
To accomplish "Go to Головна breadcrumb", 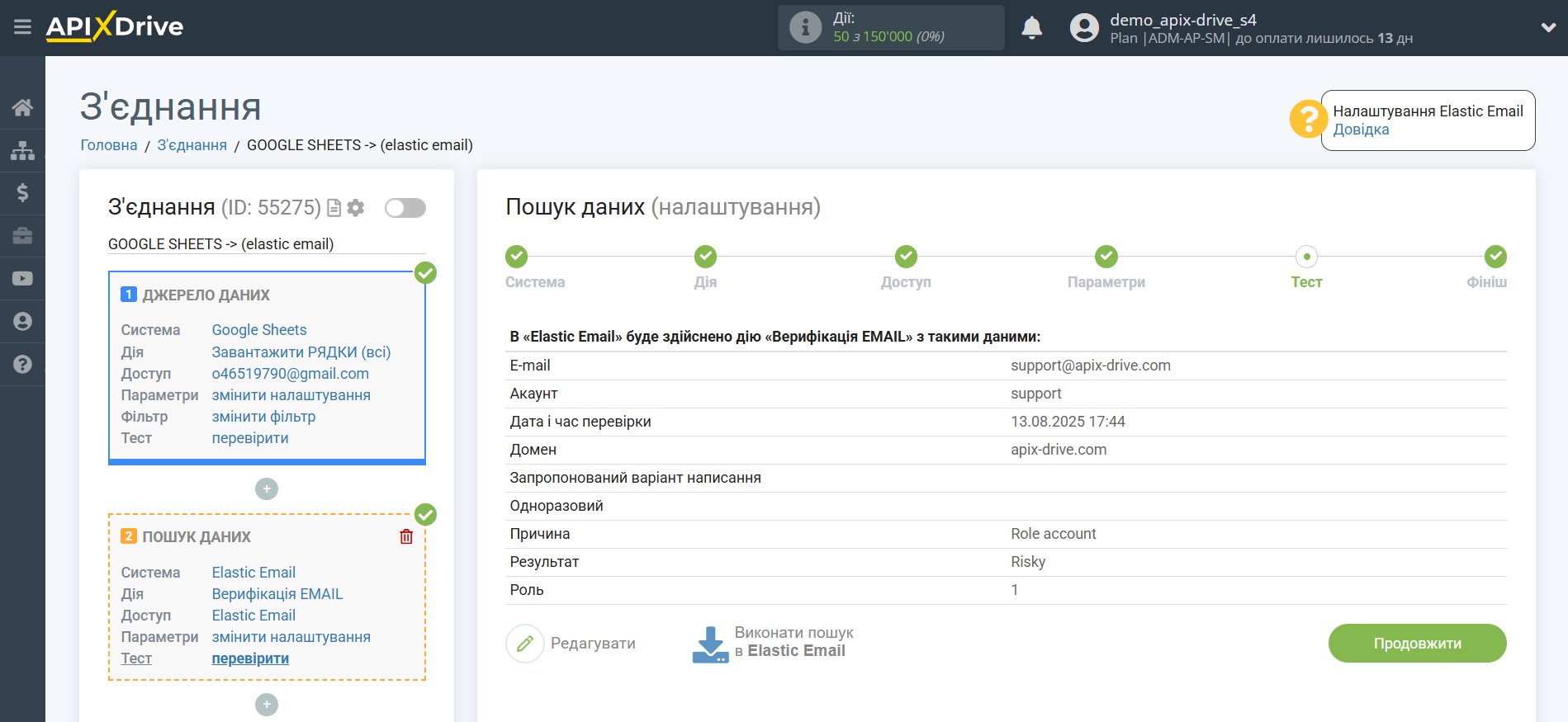I will click(x=109, y=145).
